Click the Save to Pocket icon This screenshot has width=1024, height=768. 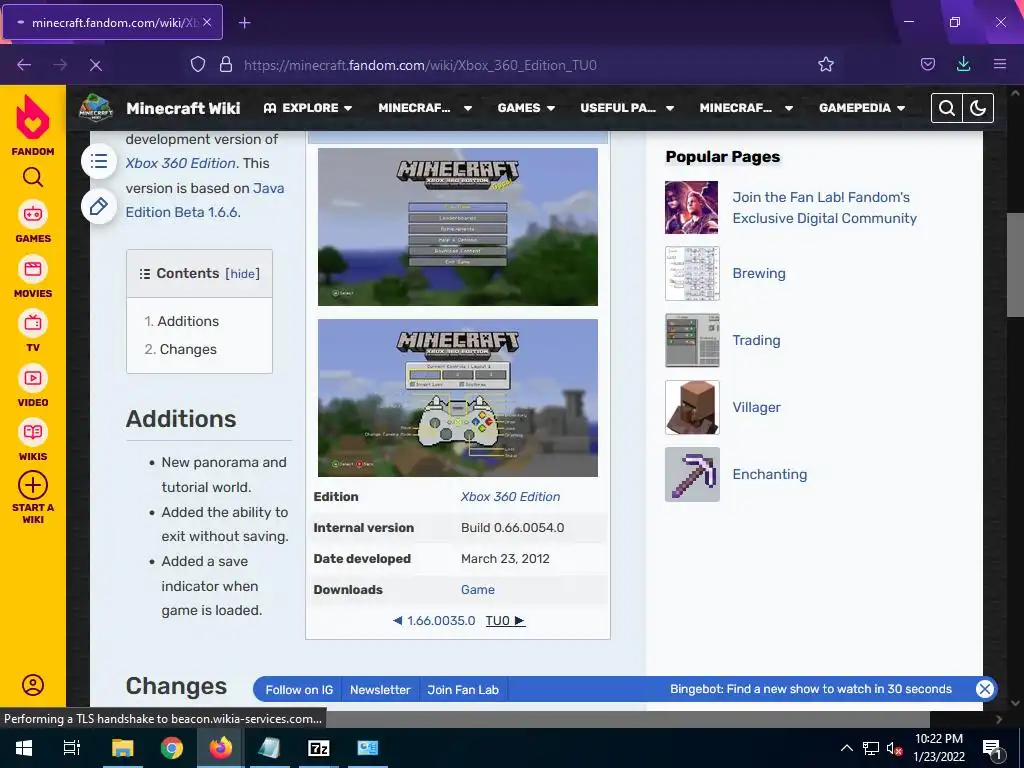point(927,64)
